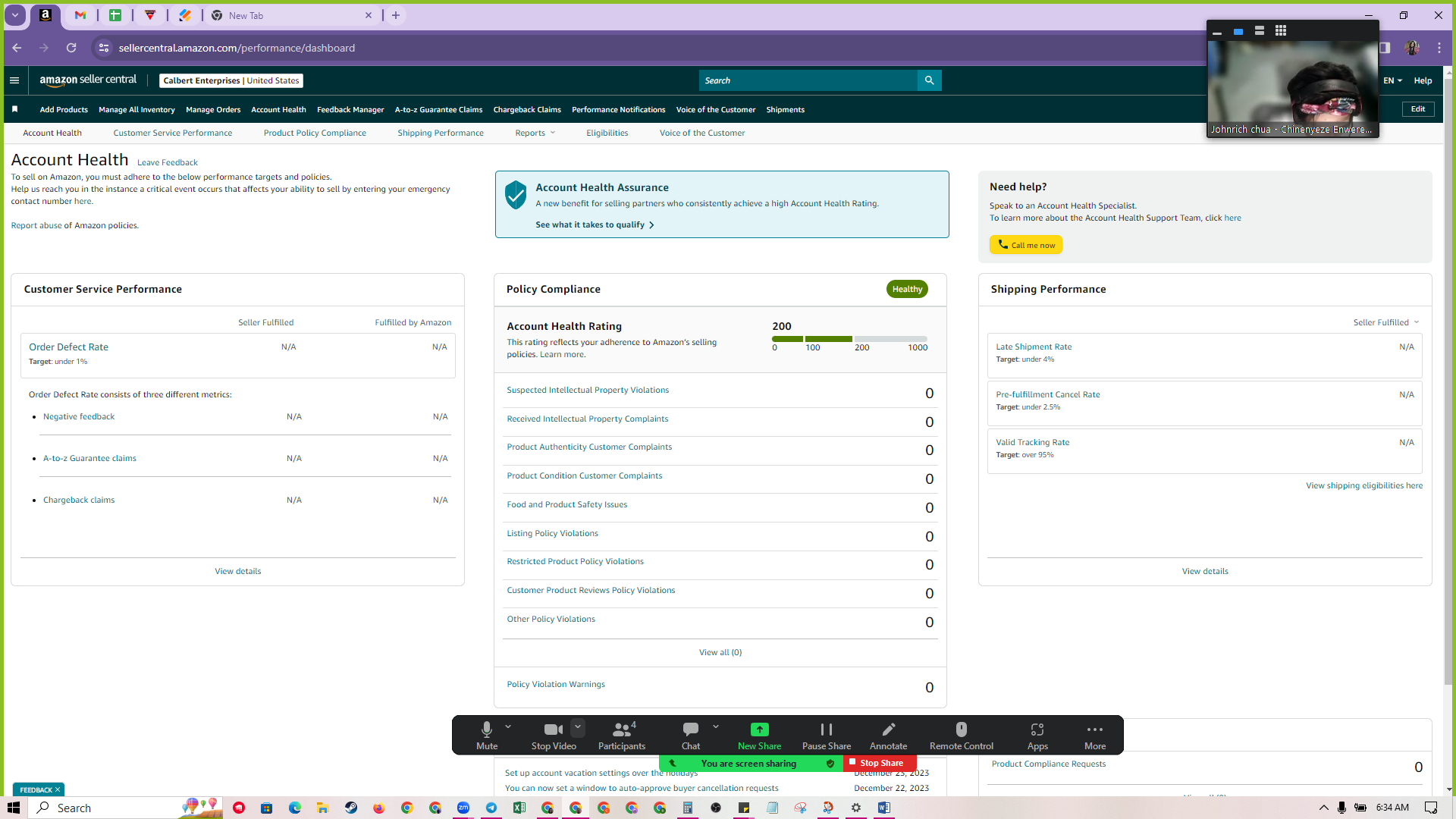
Task: Open the Zoom Participants panel
Action: pos(622,736)
